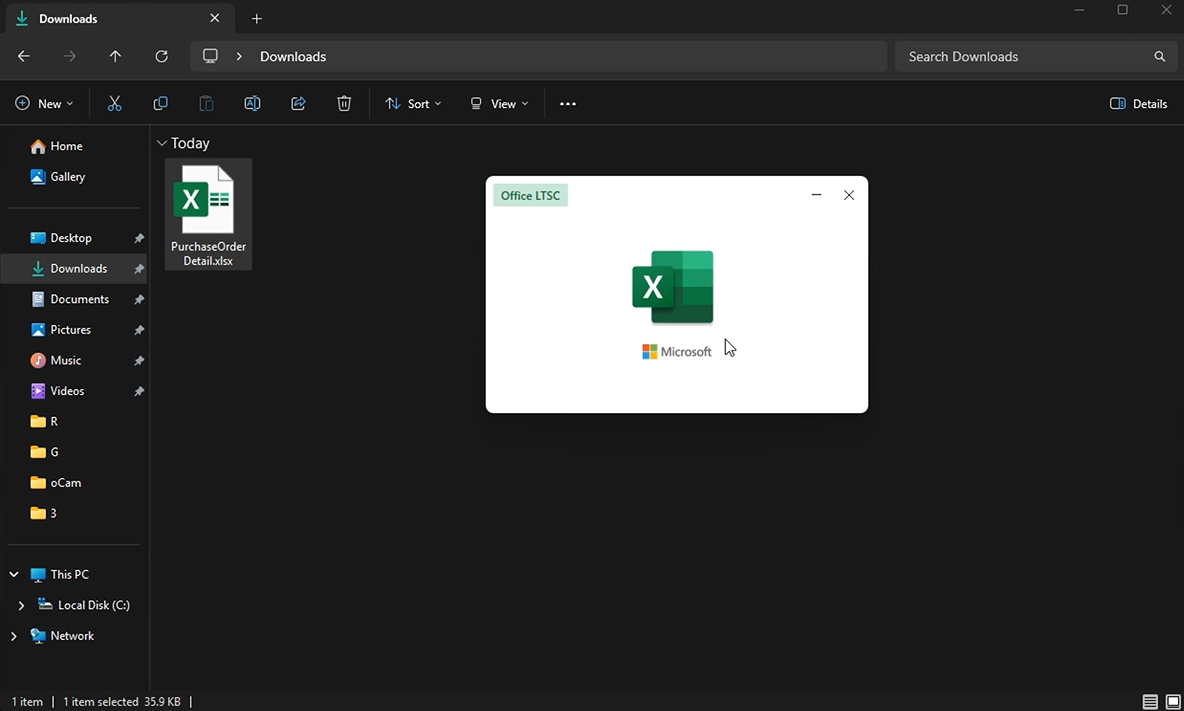
Task: Click the Cut scissors icon
Action: tap(114, 104)
